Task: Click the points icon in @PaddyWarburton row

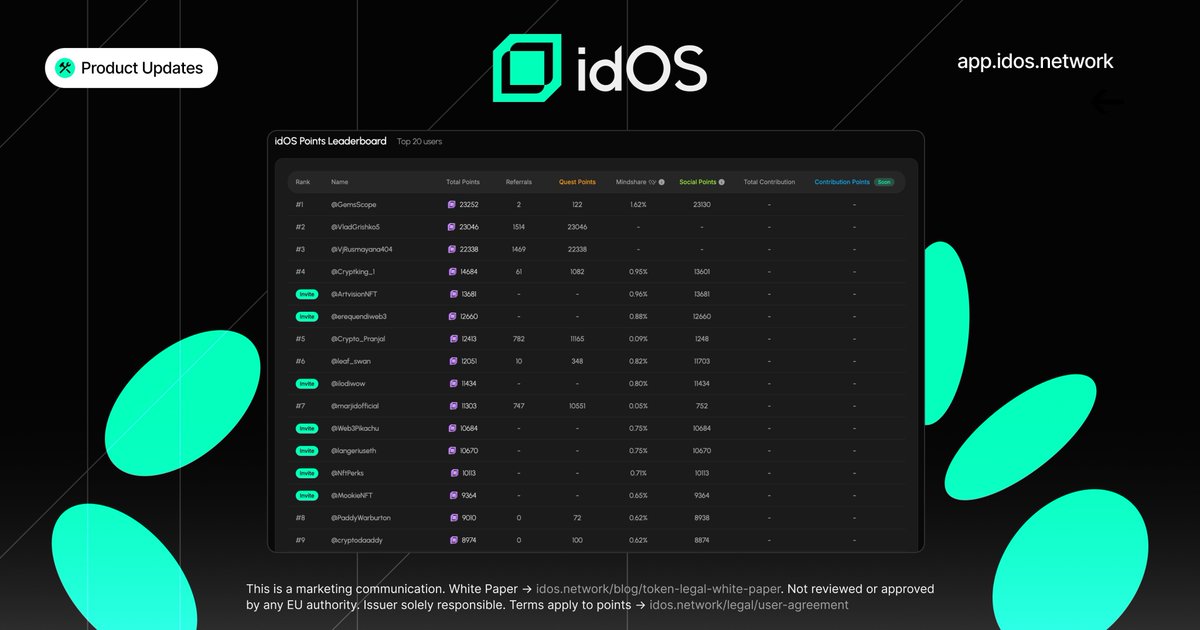Action: click(x=452, y=518)
